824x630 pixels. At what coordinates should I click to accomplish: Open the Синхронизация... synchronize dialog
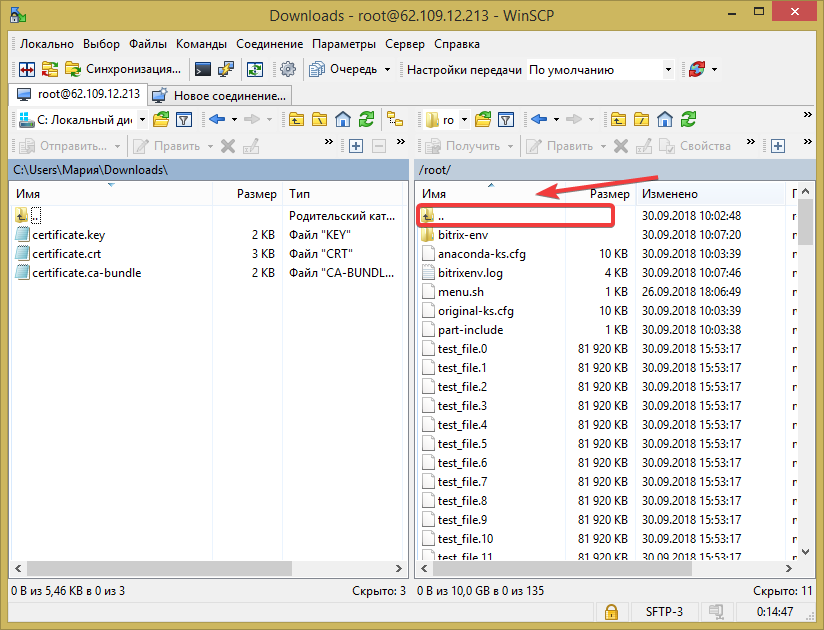click(x=123, y=69)
